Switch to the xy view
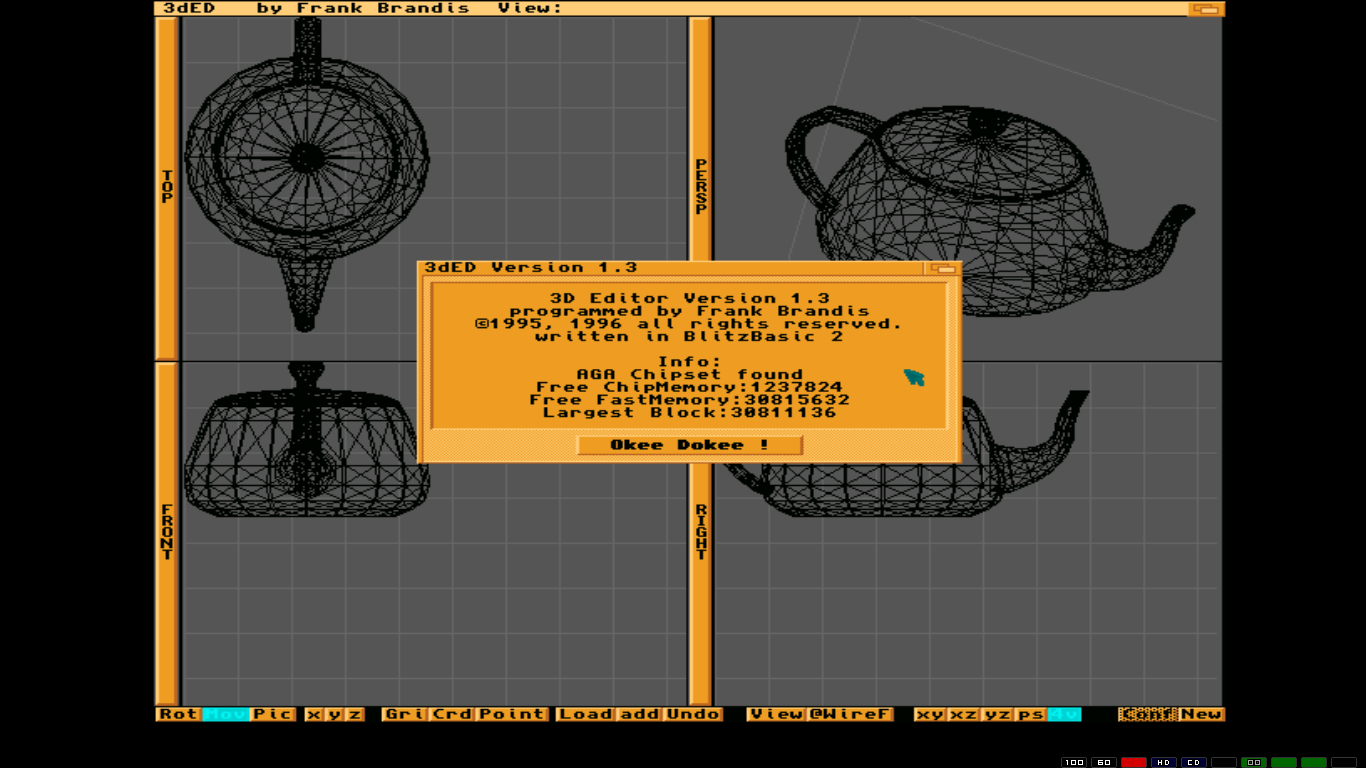This screenshot has width=1366, height=768. point(930,714)
